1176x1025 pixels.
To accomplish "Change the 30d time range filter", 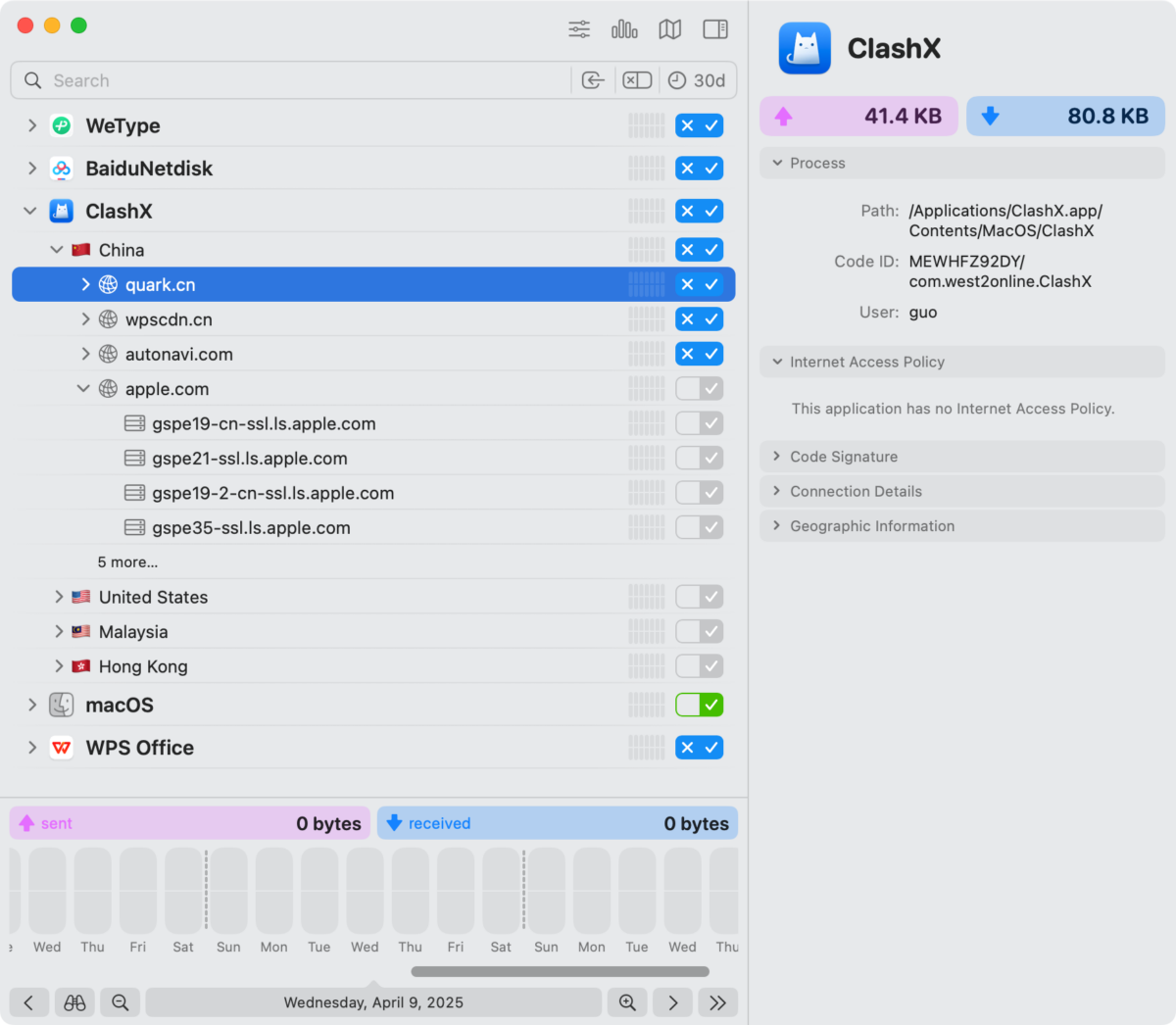I will 697,80.
